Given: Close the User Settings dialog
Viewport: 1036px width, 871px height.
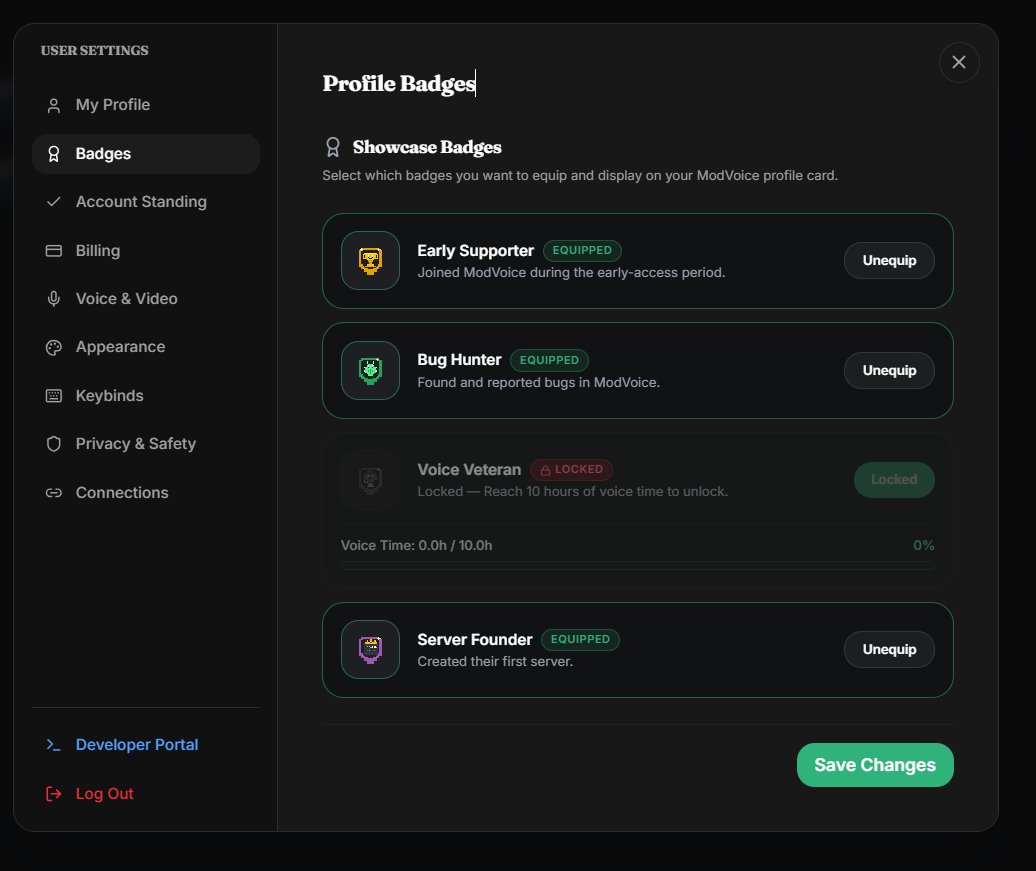Looking at the screenshot, I should pyautogui.click(x=959, y=63).
